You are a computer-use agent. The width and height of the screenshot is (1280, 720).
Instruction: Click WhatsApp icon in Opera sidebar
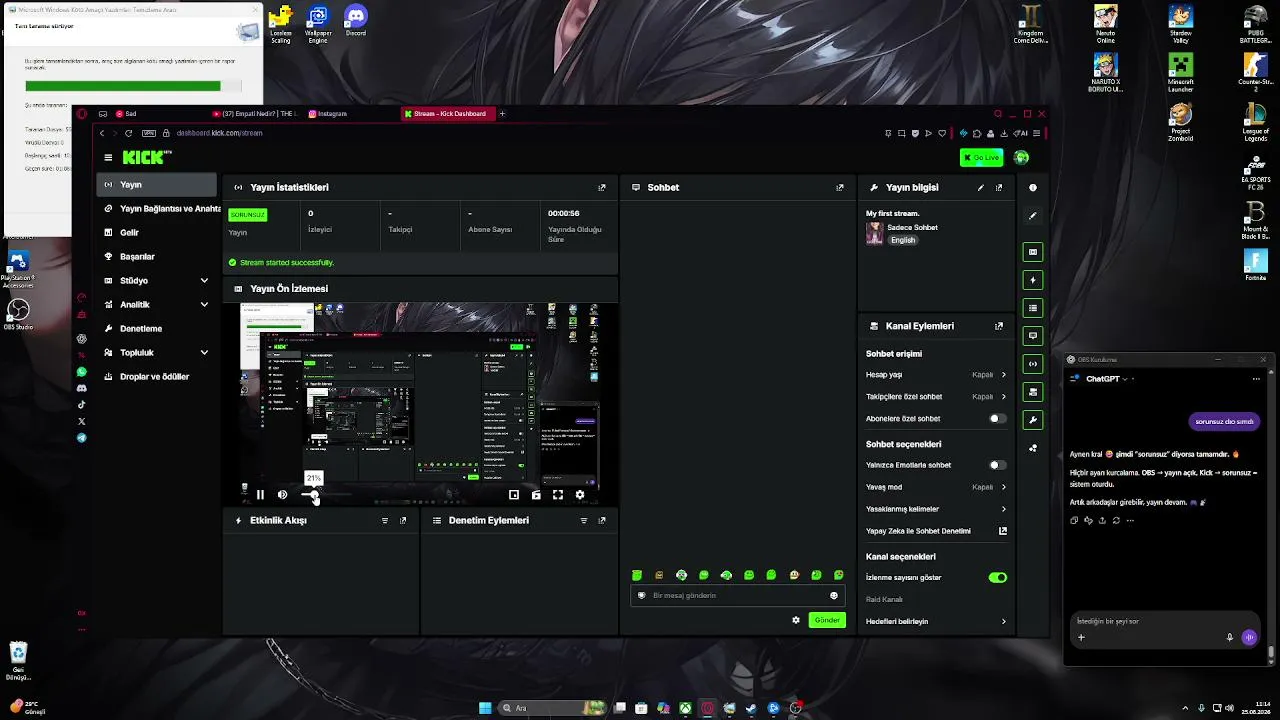coord(82,371)
